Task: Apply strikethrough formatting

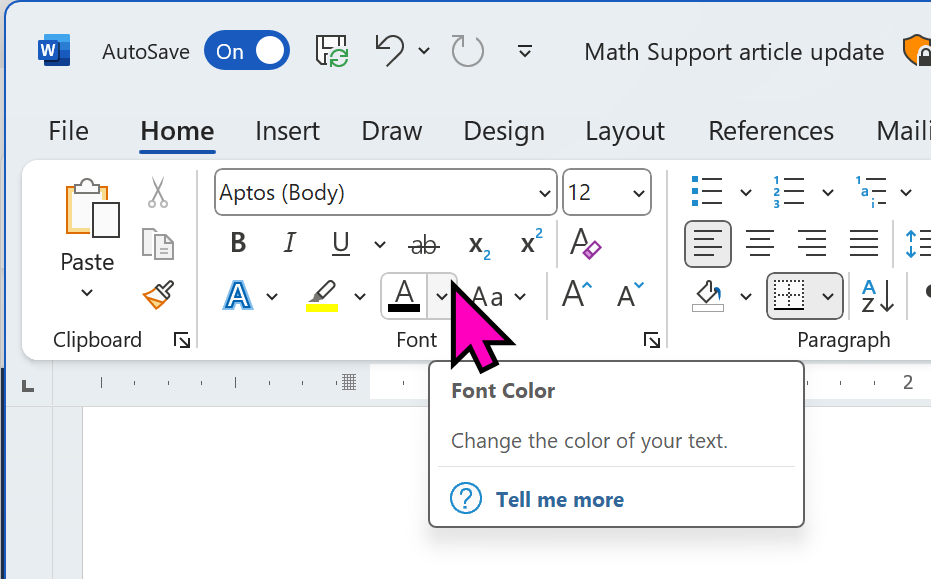Action: pos(425,244)
